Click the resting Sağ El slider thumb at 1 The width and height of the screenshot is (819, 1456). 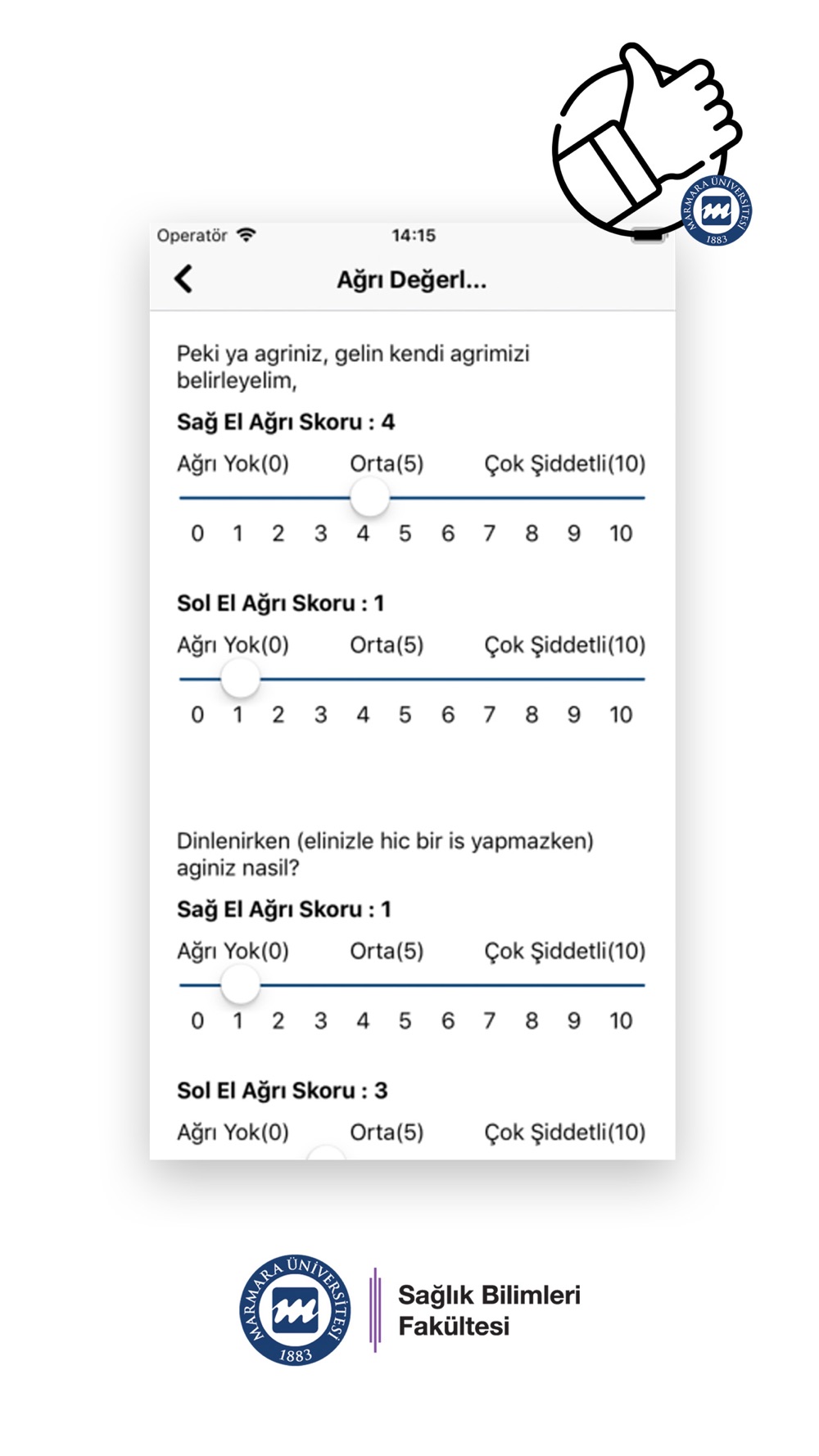(x=240, y=985)
